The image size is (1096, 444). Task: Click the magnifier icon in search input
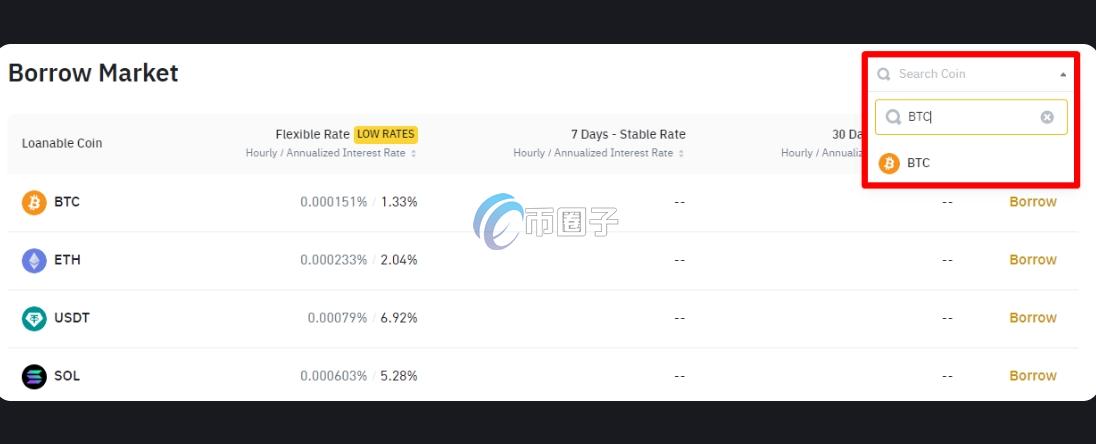coord(893,117)
